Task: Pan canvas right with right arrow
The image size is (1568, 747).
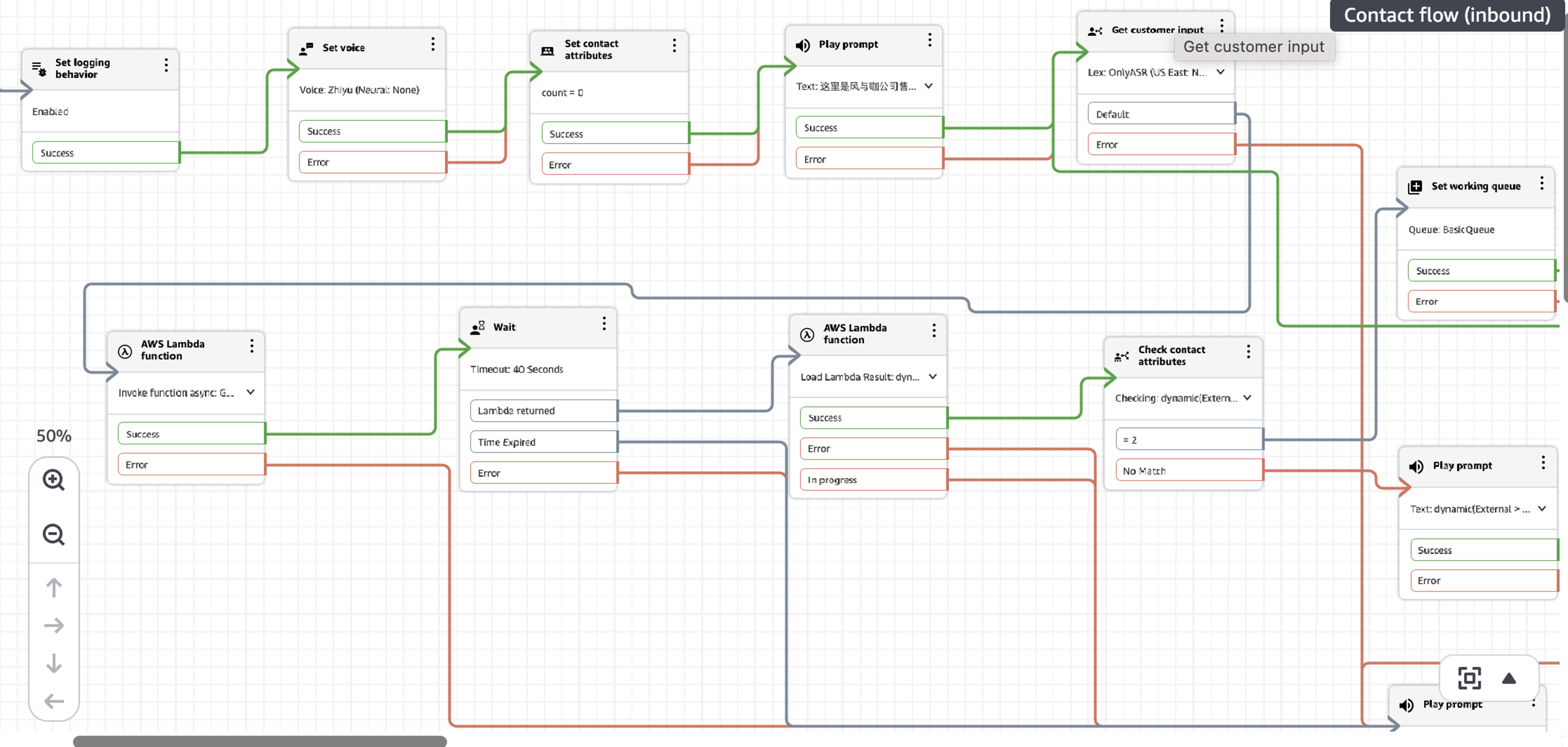Action: pos(53,625)
